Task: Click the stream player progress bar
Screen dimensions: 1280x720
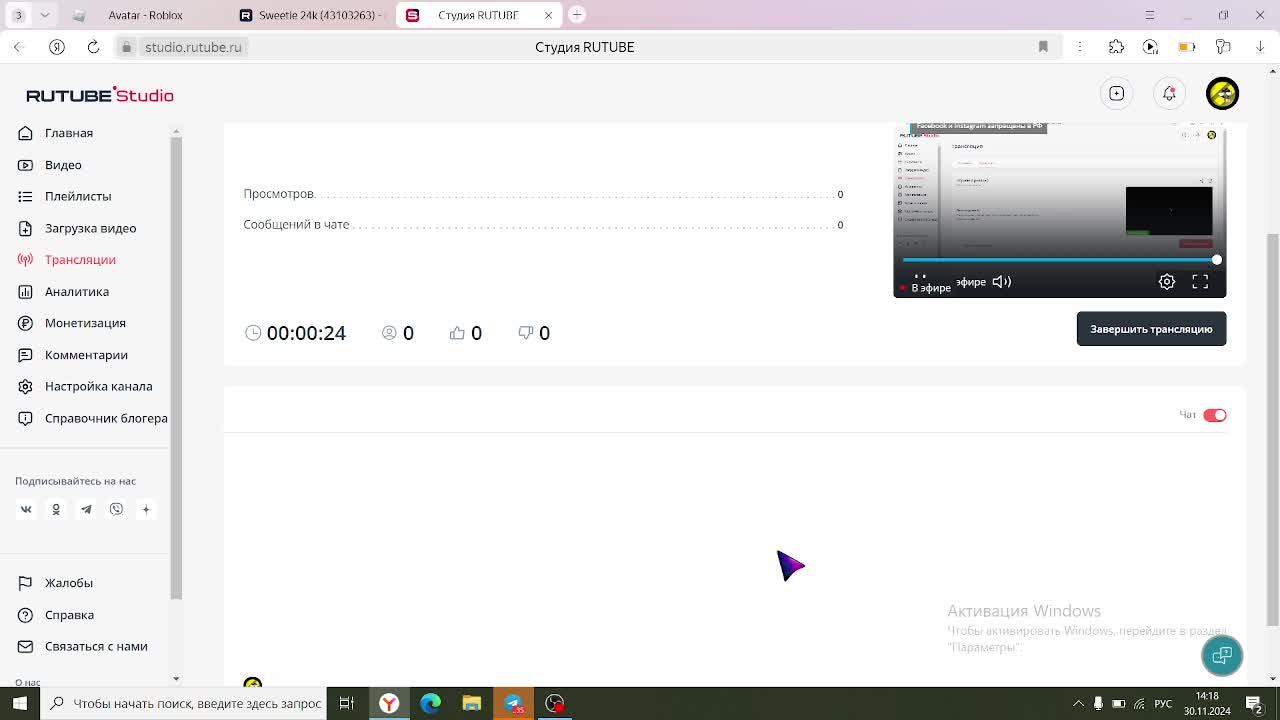Action: point(1059,260)
